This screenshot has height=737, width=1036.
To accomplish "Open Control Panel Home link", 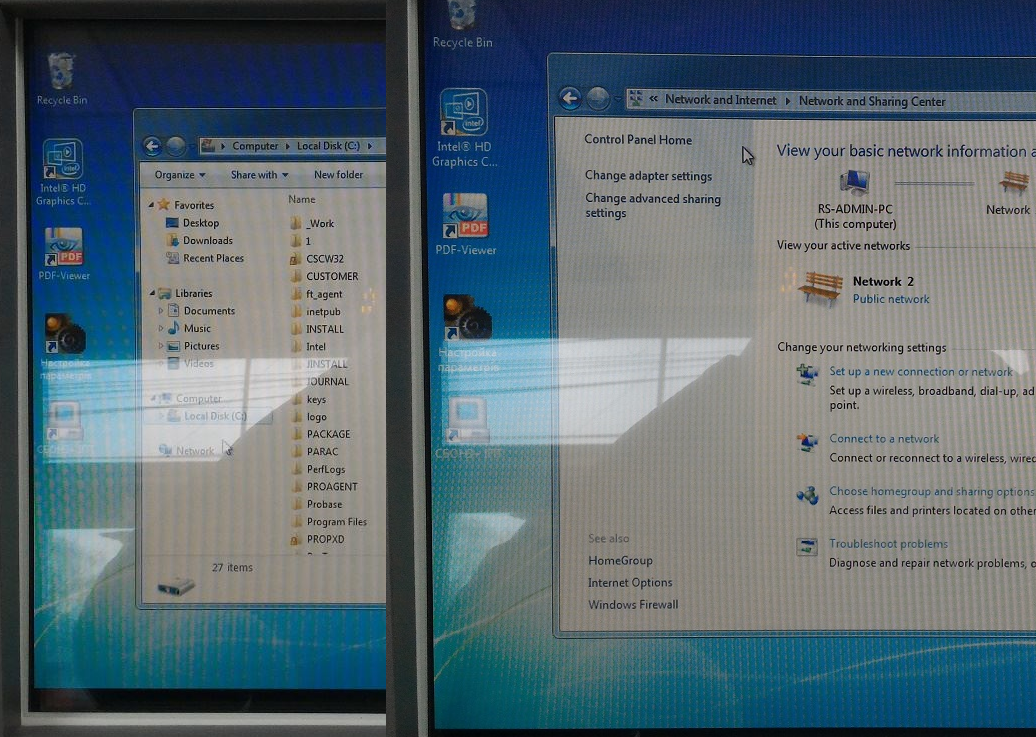I will tap(638, 139).
